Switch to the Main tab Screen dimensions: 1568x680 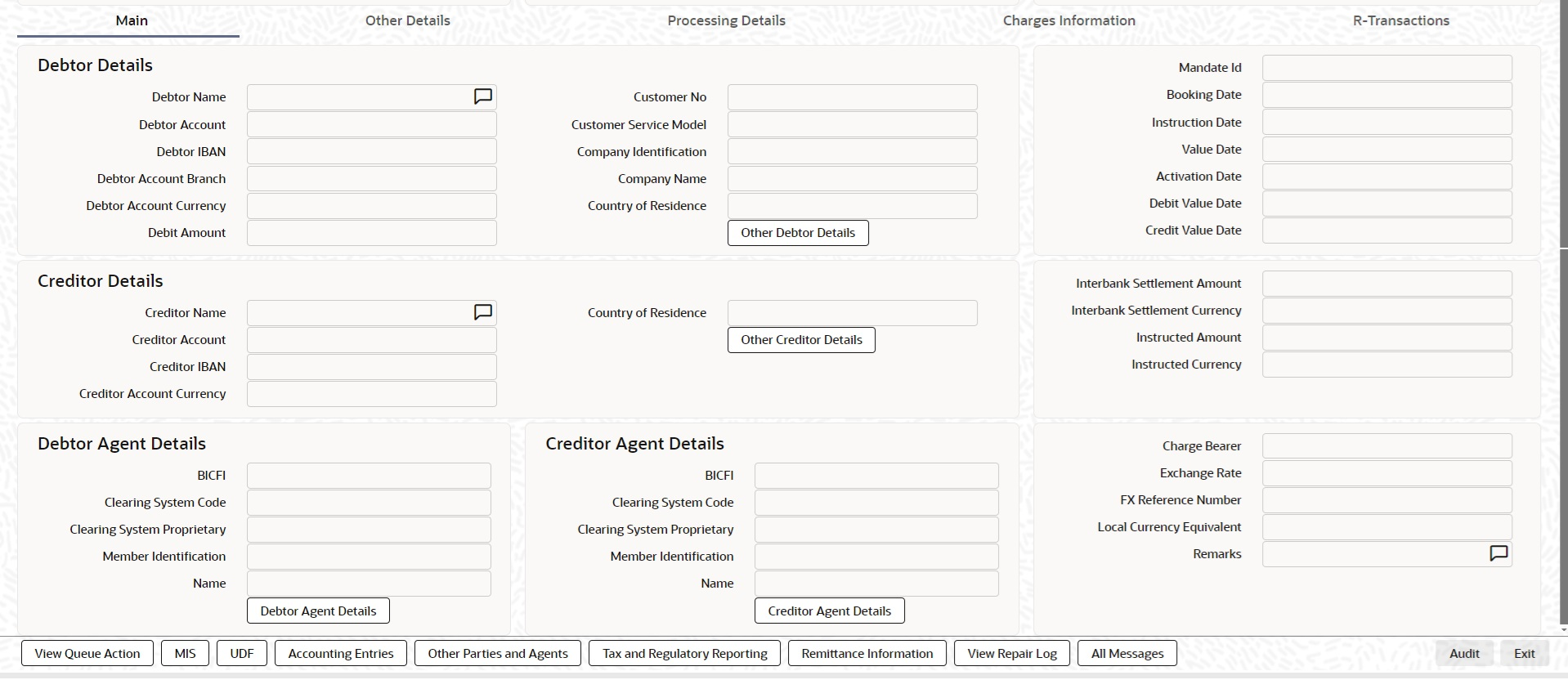132,20
